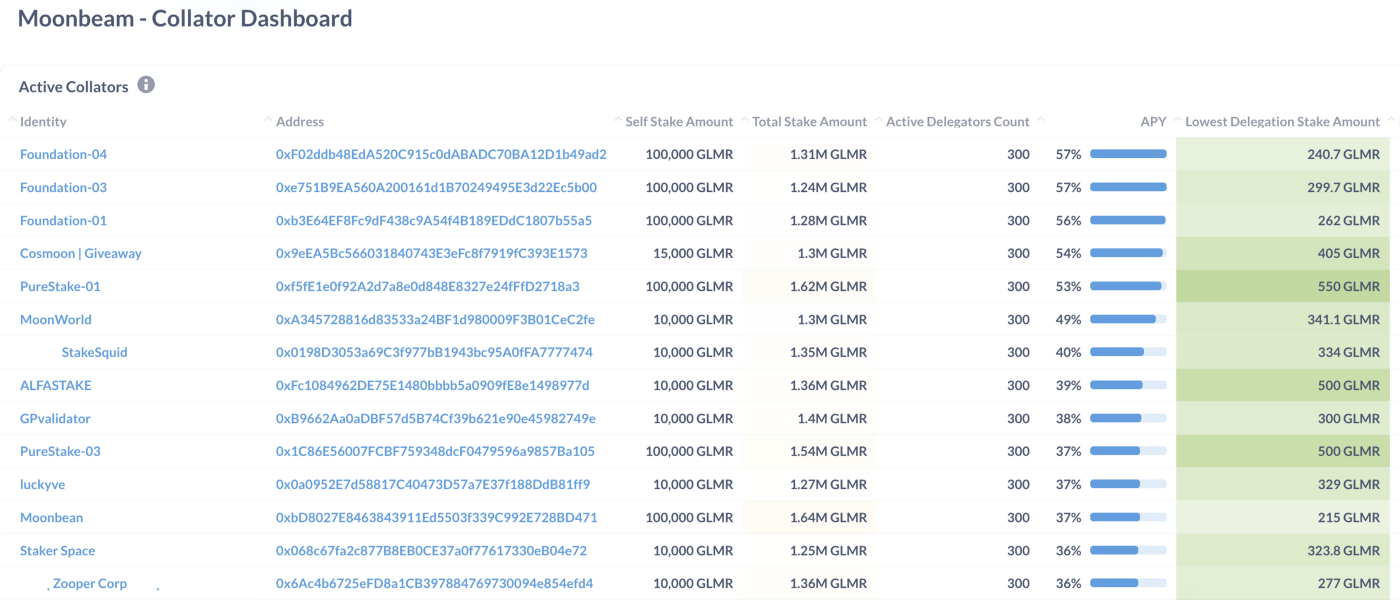Screen dimensions: 1400x600
Task: Click the Moonbeam - Collator Dashboard title
Action: pyautogui.click(x=185, y=18)
